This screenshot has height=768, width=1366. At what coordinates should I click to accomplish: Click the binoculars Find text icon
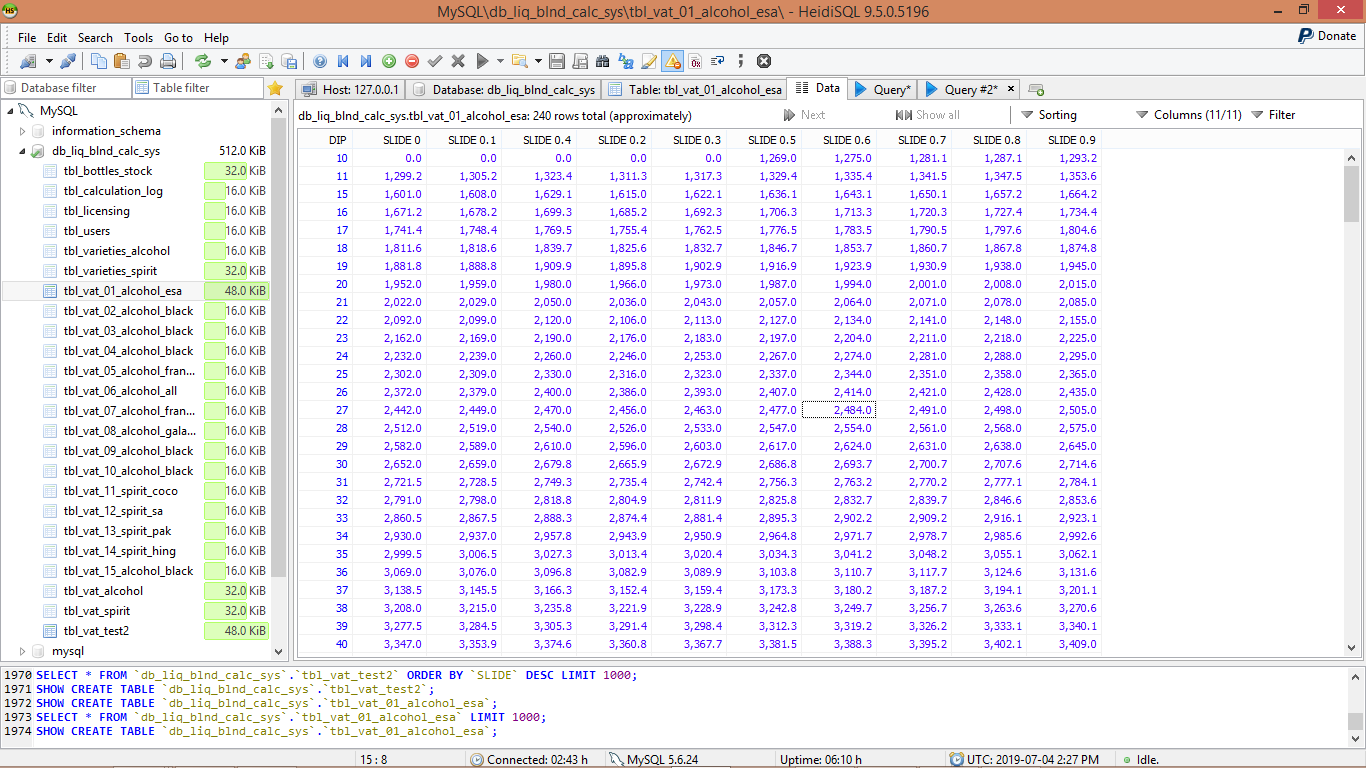(603, 61)
